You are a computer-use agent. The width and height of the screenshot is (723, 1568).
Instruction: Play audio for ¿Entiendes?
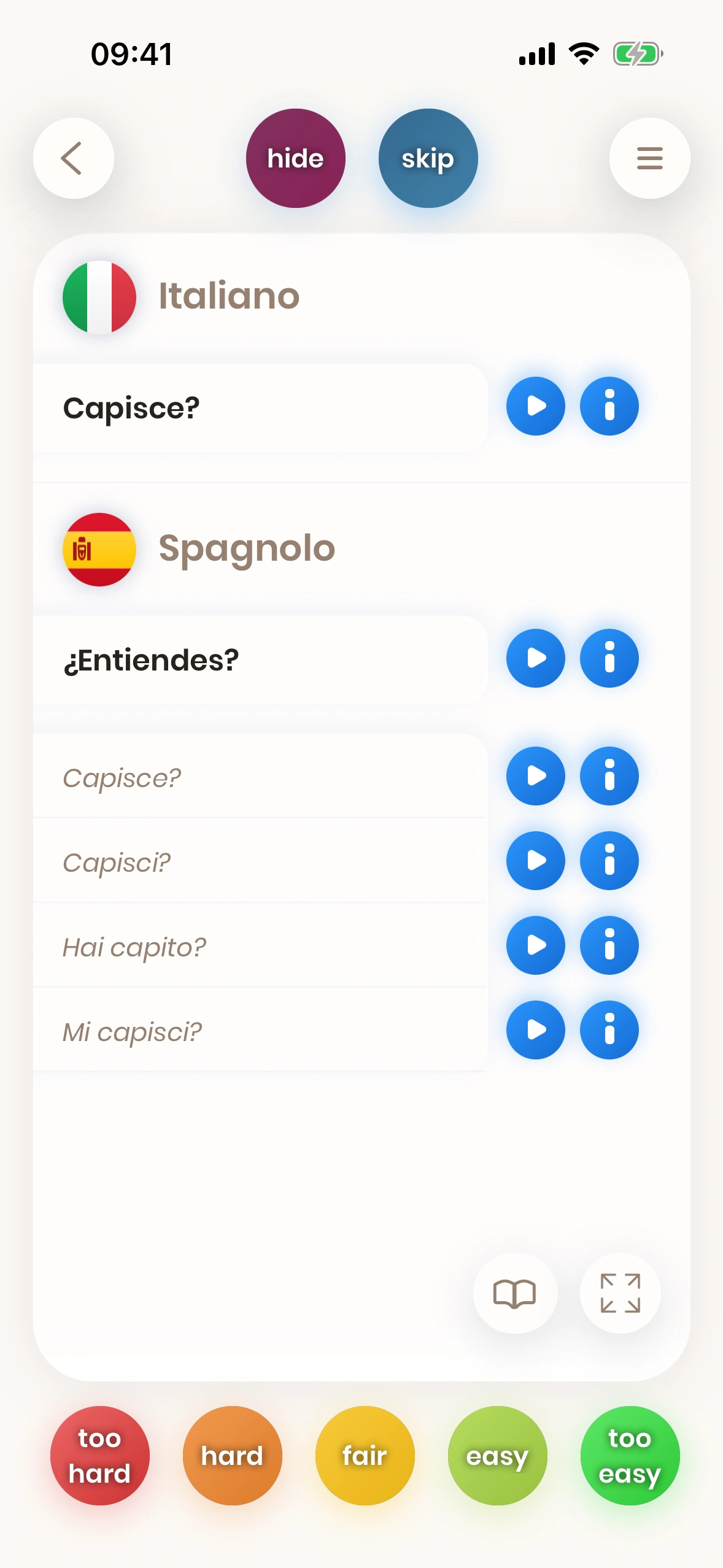535,658
